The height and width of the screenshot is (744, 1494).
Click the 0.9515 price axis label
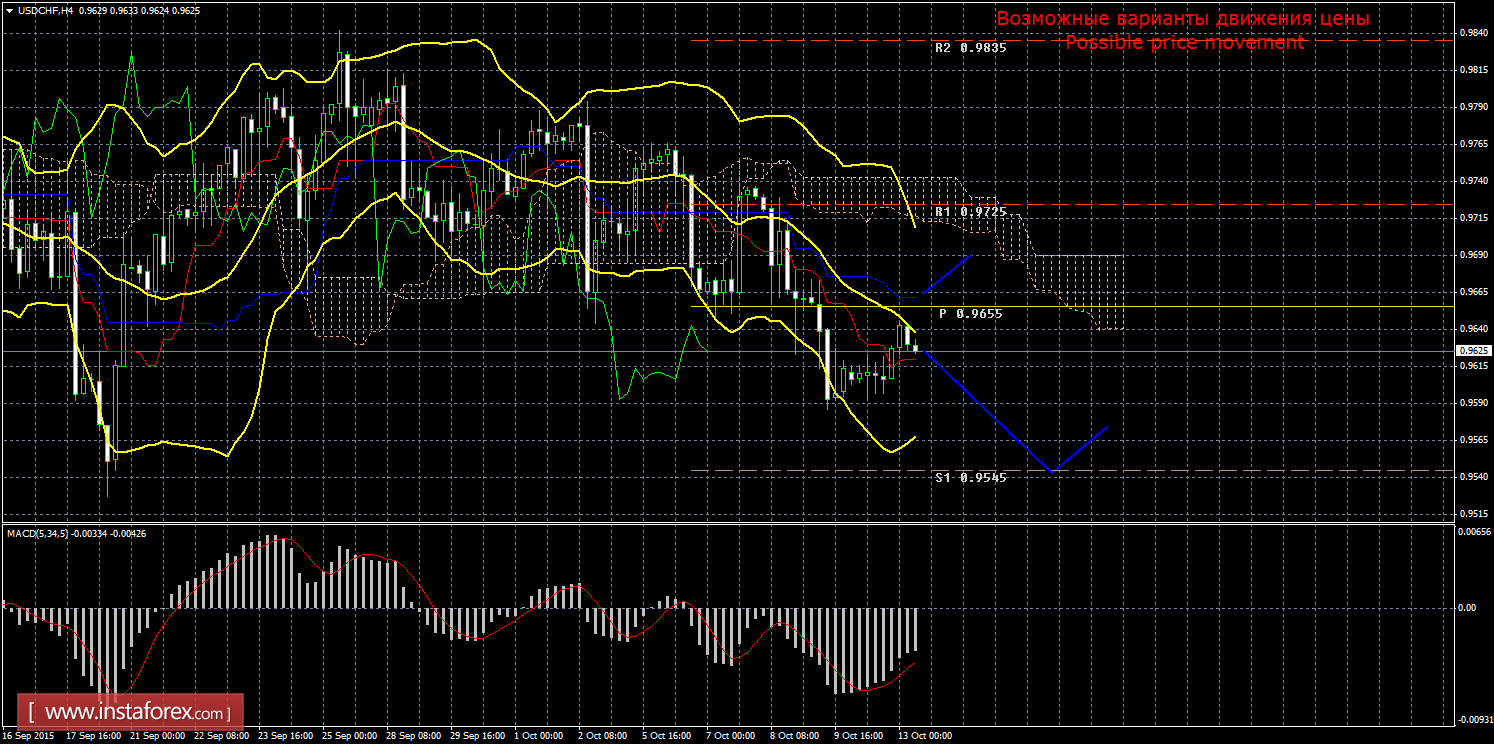pyautogui.click(x=1470, y=514)
